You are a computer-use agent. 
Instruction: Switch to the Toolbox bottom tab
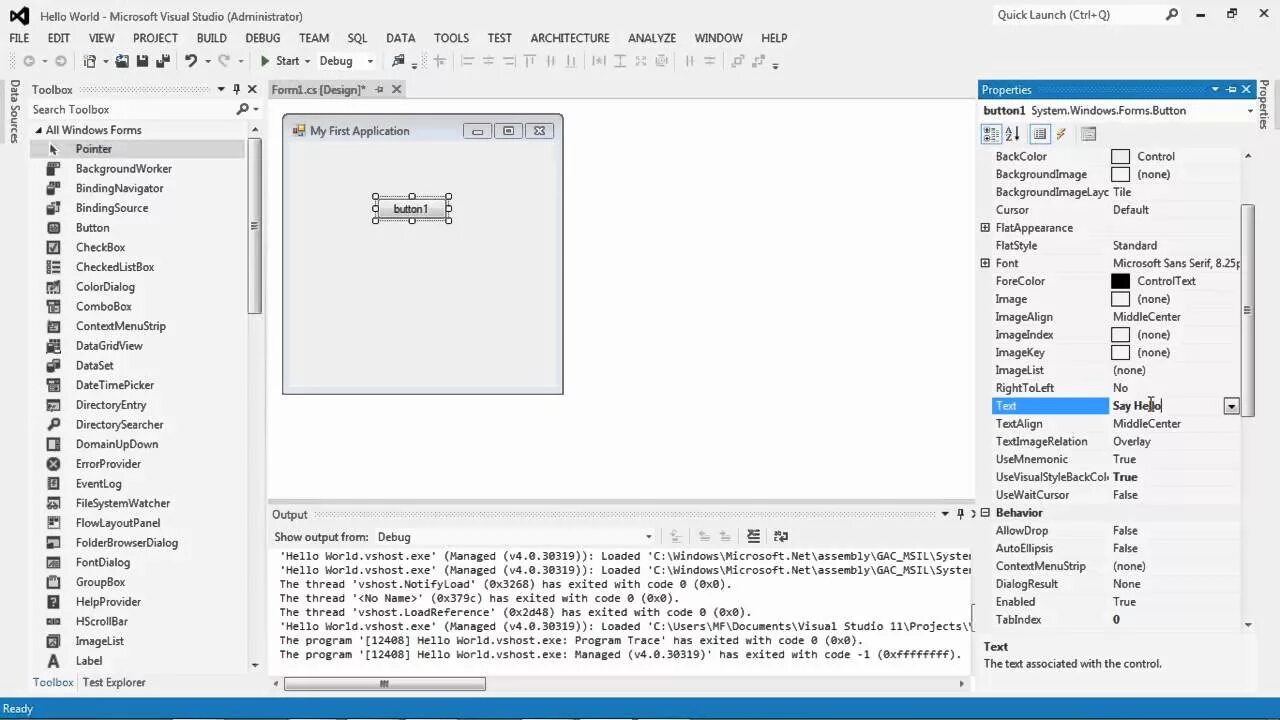pyautogui.click(x=53, y=682)
